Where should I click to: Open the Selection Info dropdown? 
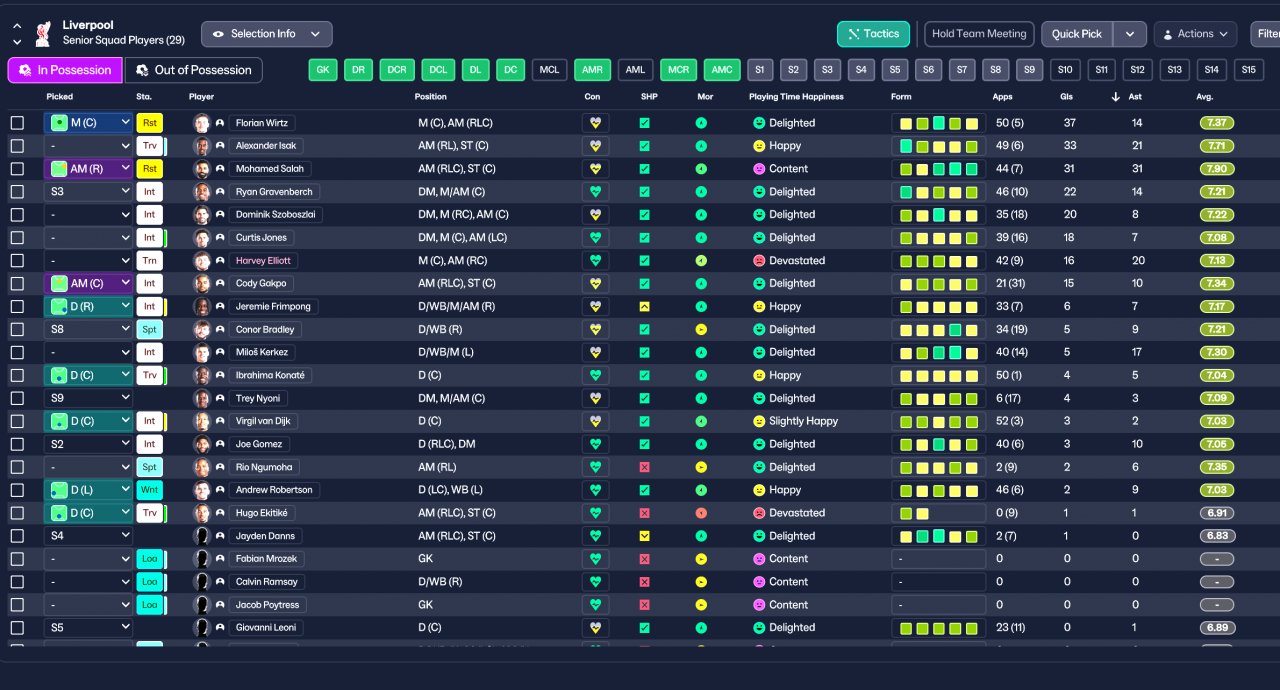pyautogui.click(x=266, y=34)
